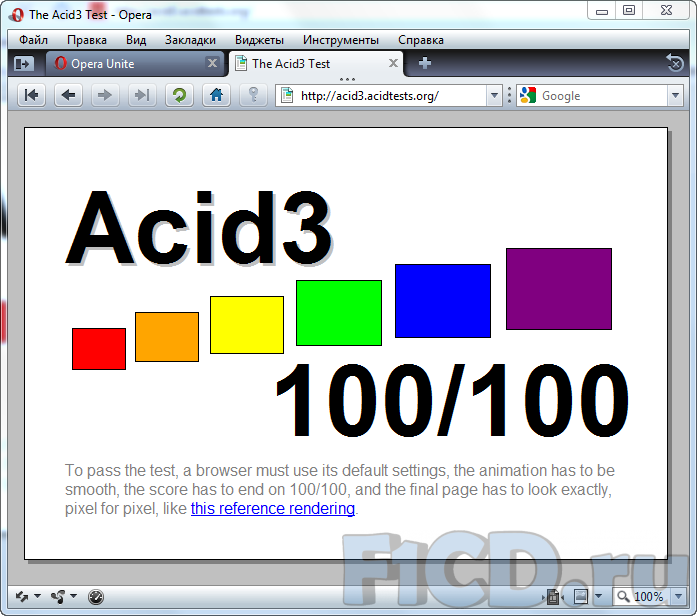This screenshot has width=697, height=616.
Task: Toggle image display in status bar
Action: pos(581,596)
